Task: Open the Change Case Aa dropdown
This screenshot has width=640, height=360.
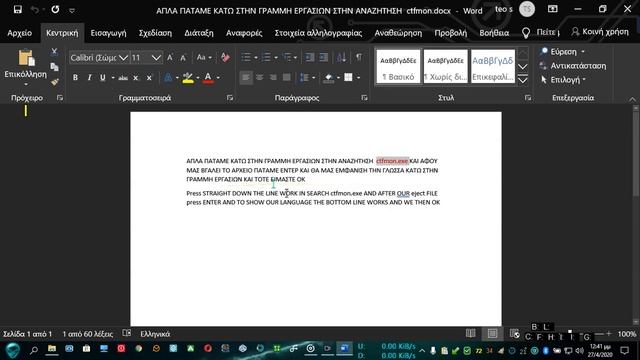Action: click(204, 58)
